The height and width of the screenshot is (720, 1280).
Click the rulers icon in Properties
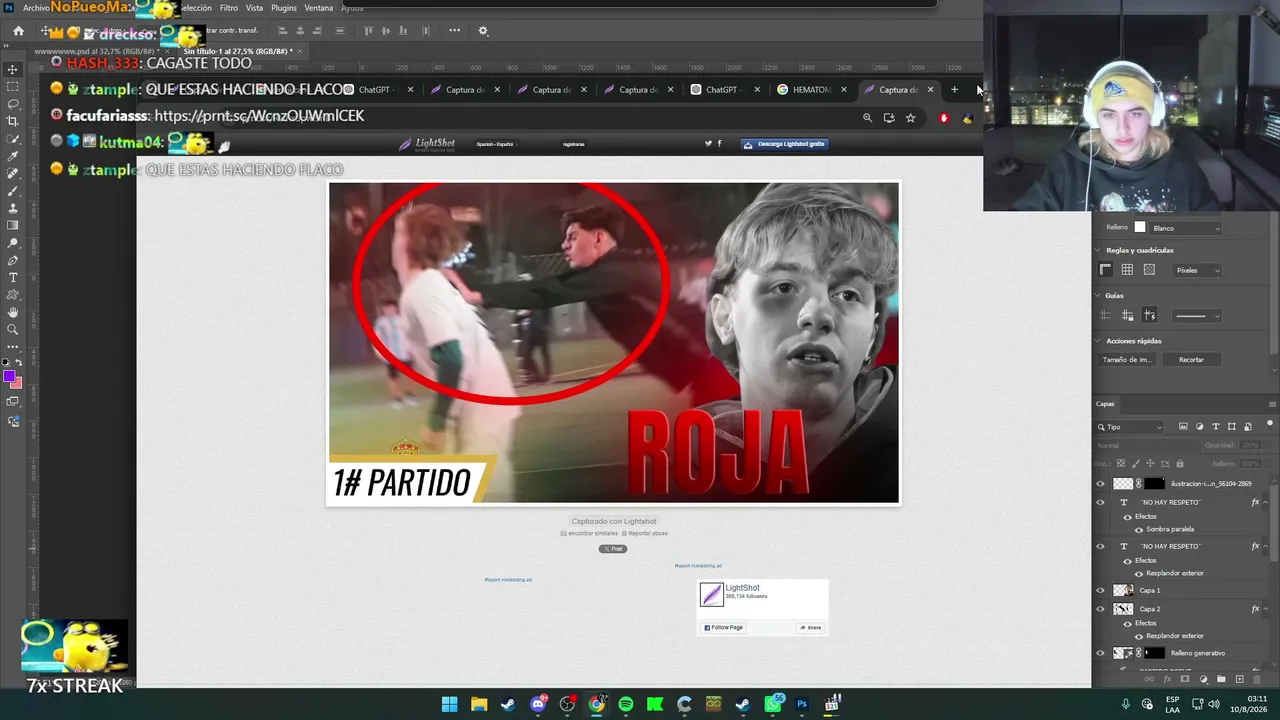pos(1105,270)
